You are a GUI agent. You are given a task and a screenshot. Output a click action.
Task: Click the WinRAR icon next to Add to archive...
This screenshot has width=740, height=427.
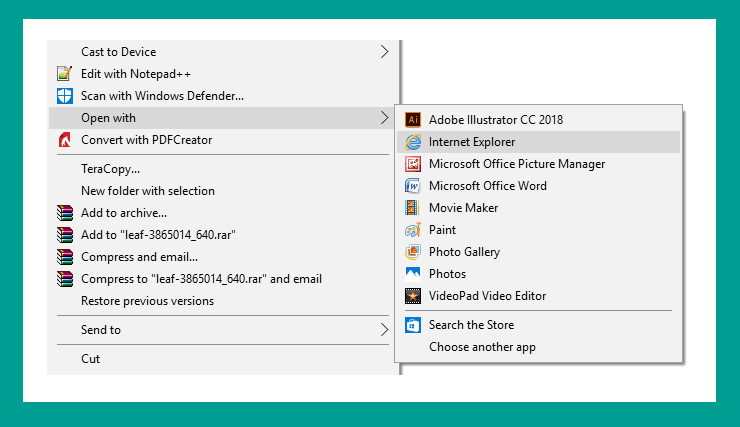(65, 213)
